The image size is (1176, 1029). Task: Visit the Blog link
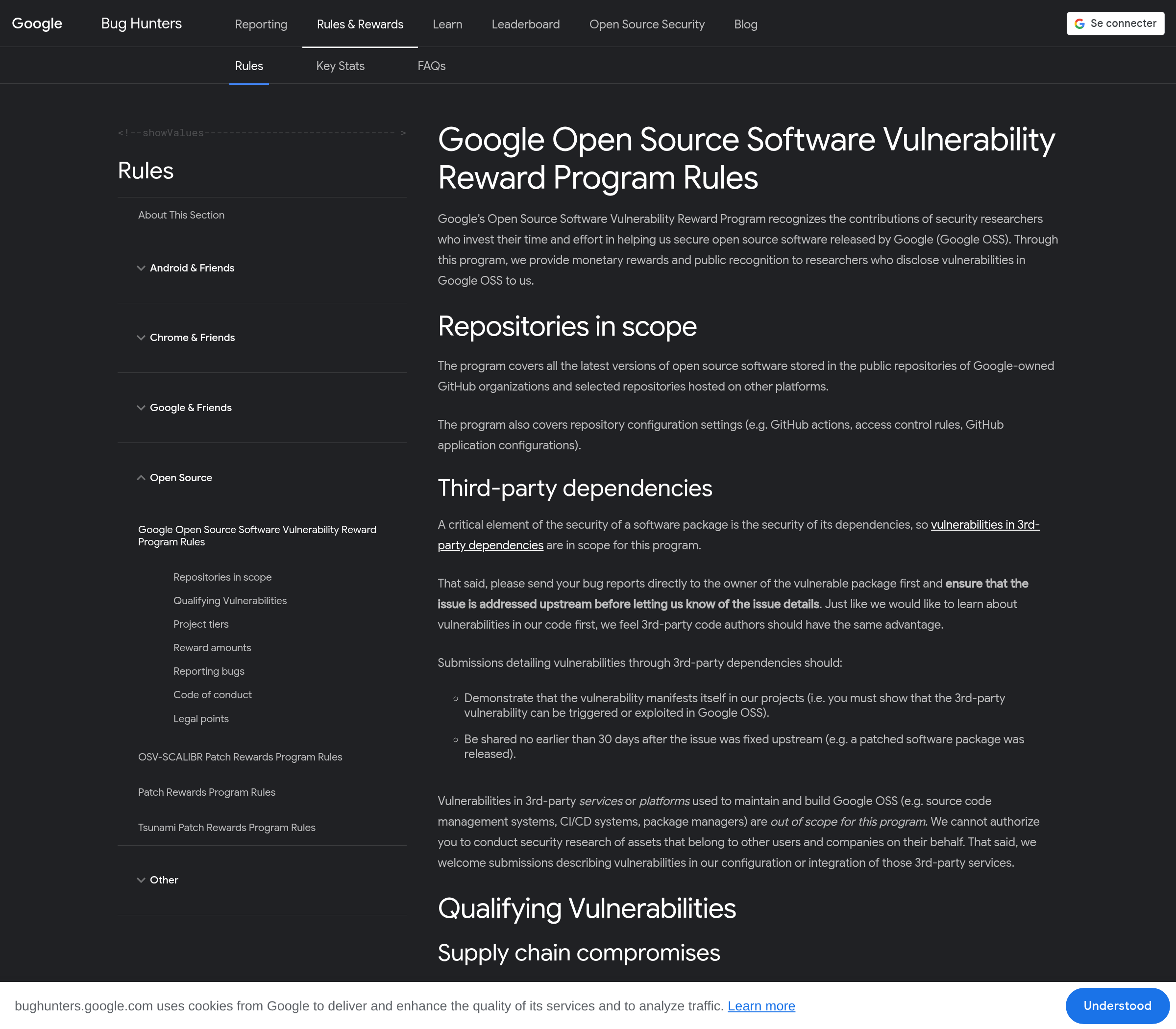click(745, 24)
